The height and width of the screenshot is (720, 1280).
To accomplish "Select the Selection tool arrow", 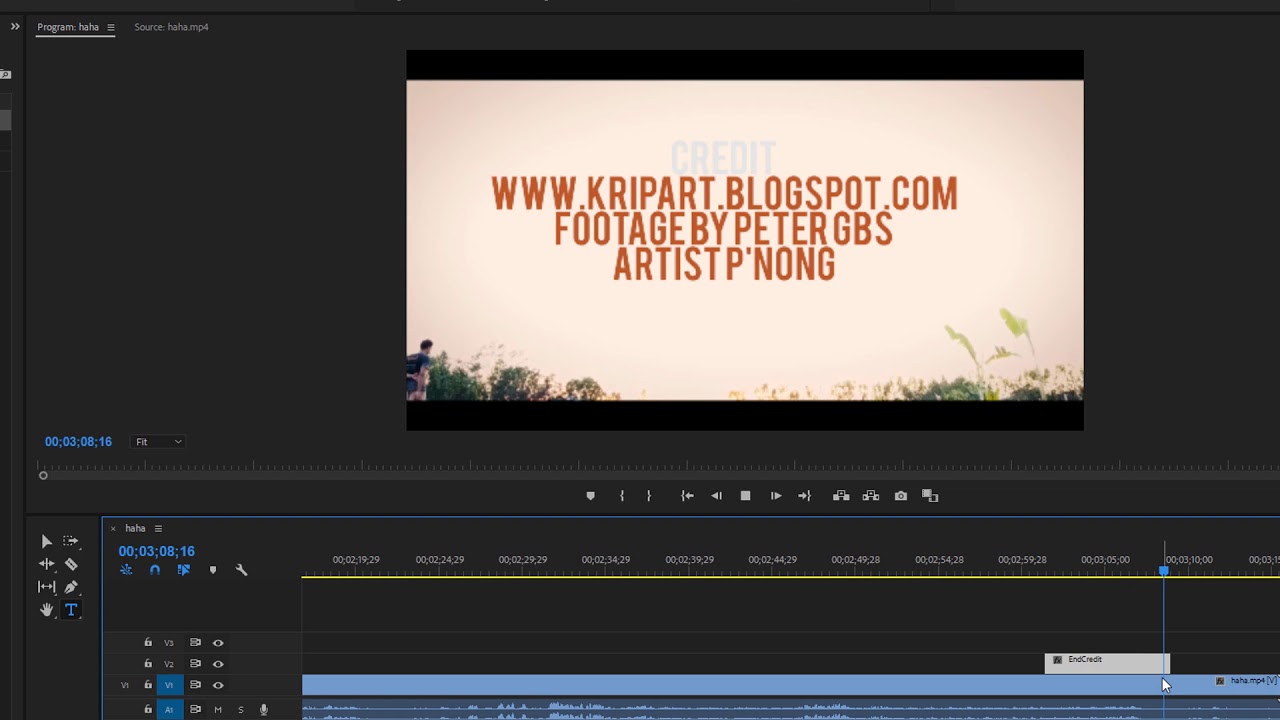I will 46,541.
